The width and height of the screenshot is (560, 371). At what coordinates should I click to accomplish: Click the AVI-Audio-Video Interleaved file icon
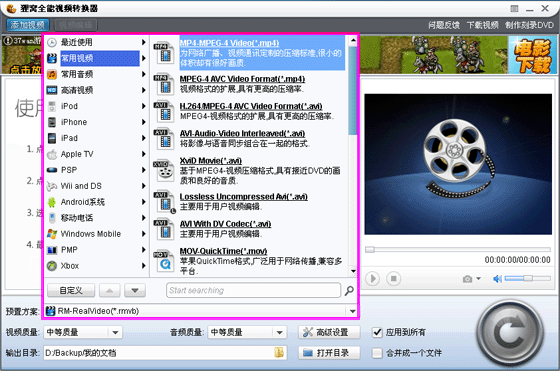click(164, 139)
